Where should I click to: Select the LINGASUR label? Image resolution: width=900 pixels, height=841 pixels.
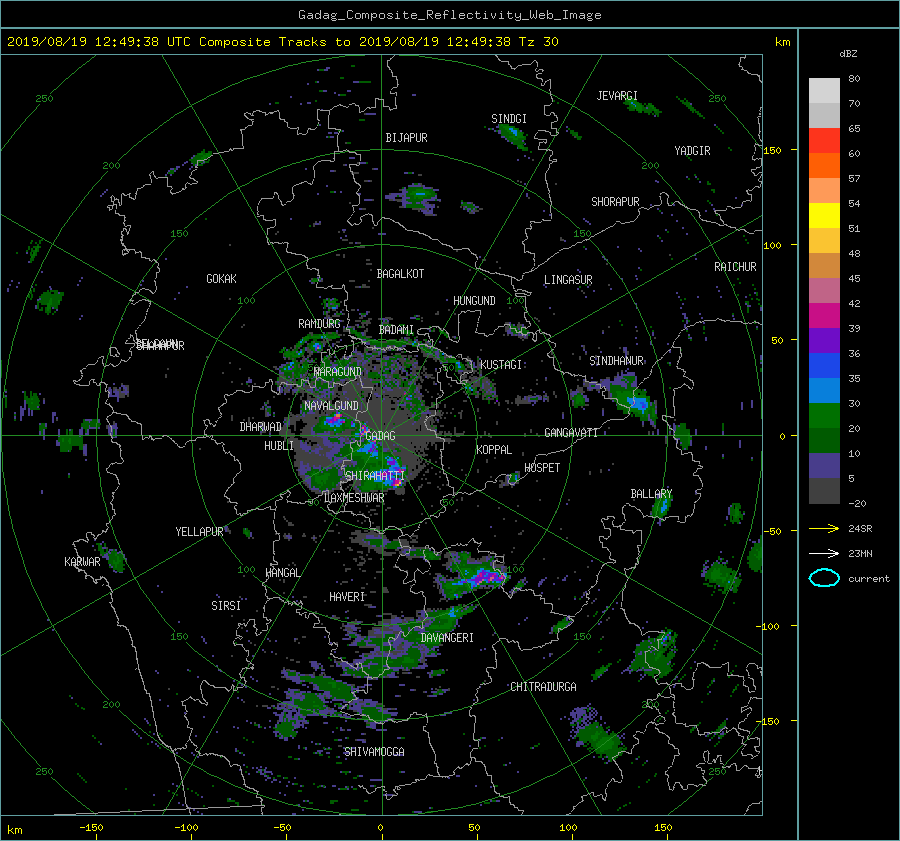click(x=568, y=280)
